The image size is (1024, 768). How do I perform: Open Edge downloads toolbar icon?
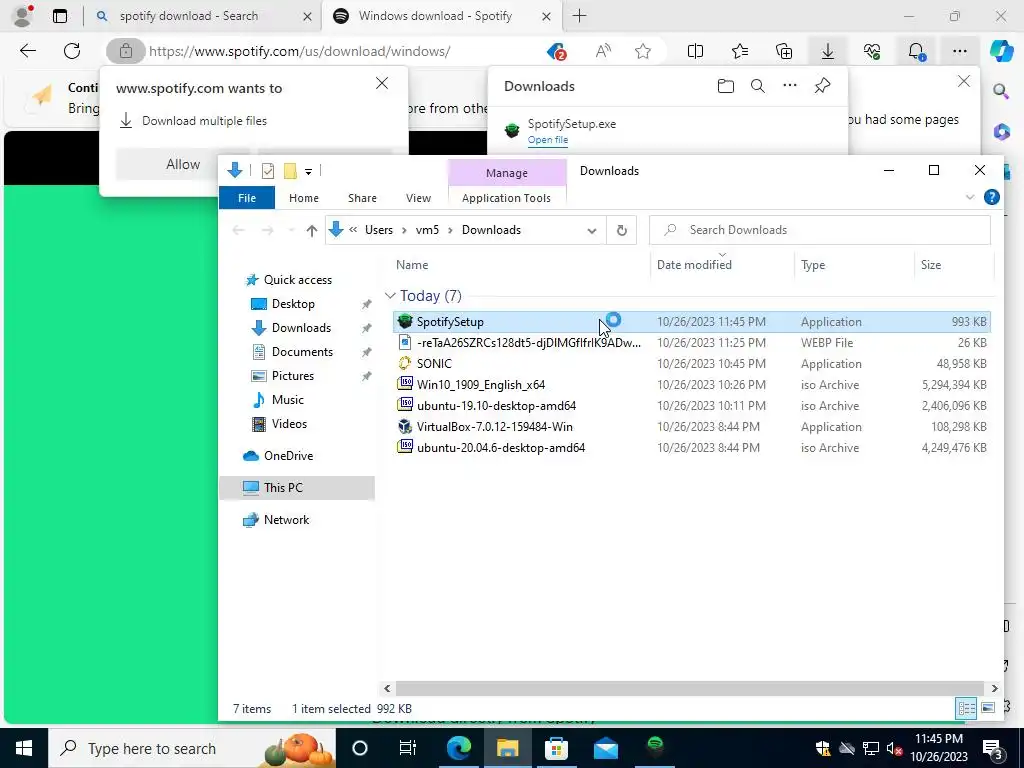[827, 51]
